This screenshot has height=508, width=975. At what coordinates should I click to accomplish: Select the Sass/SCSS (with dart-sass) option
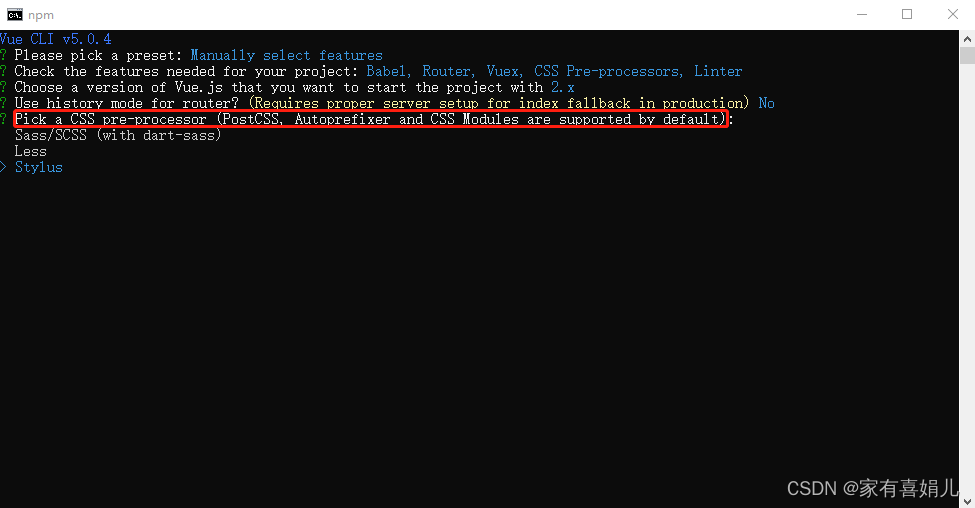[x=118, y=135]
